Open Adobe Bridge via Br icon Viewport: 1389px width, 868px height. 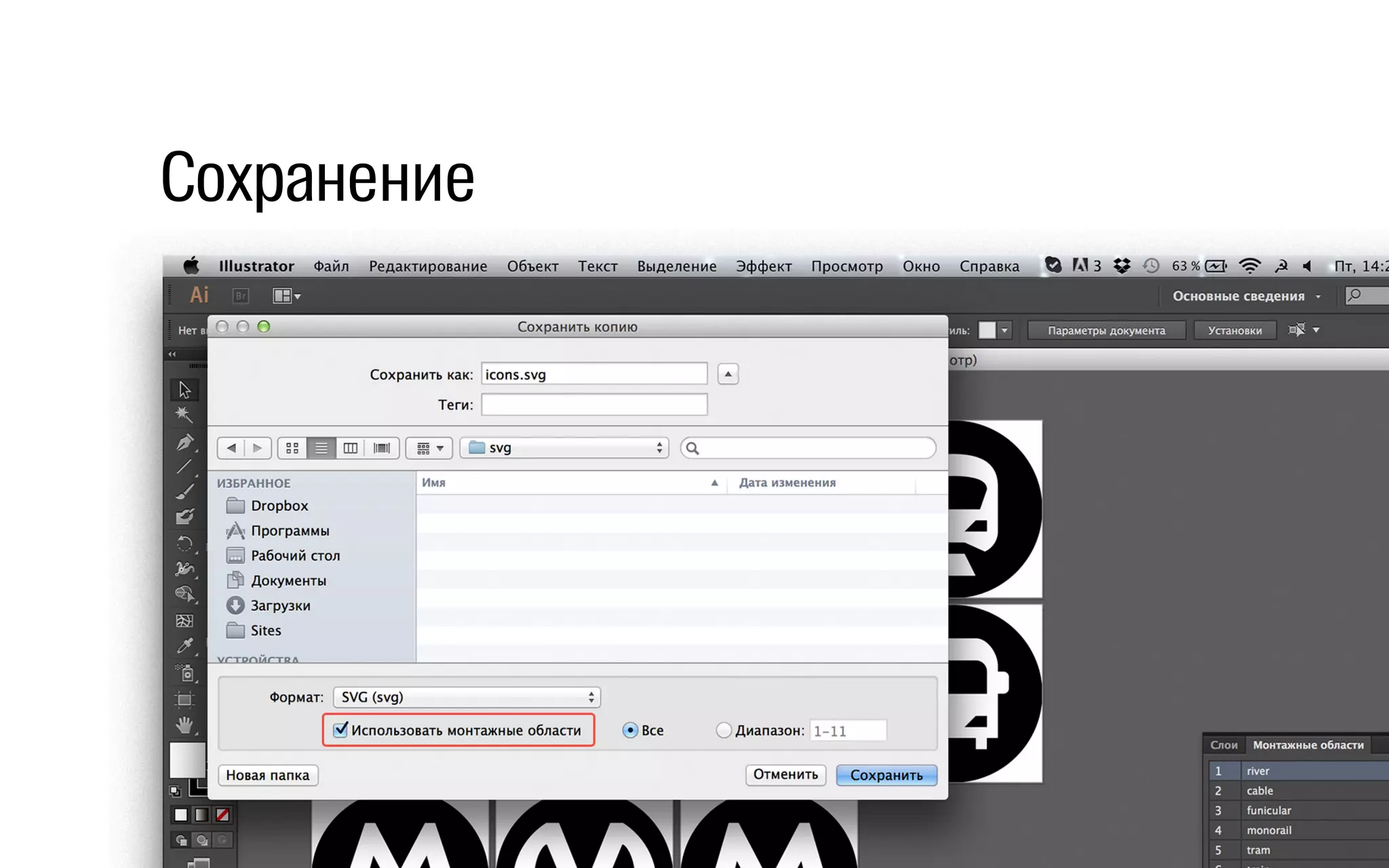pyautogui.click(x=241, y=296)
